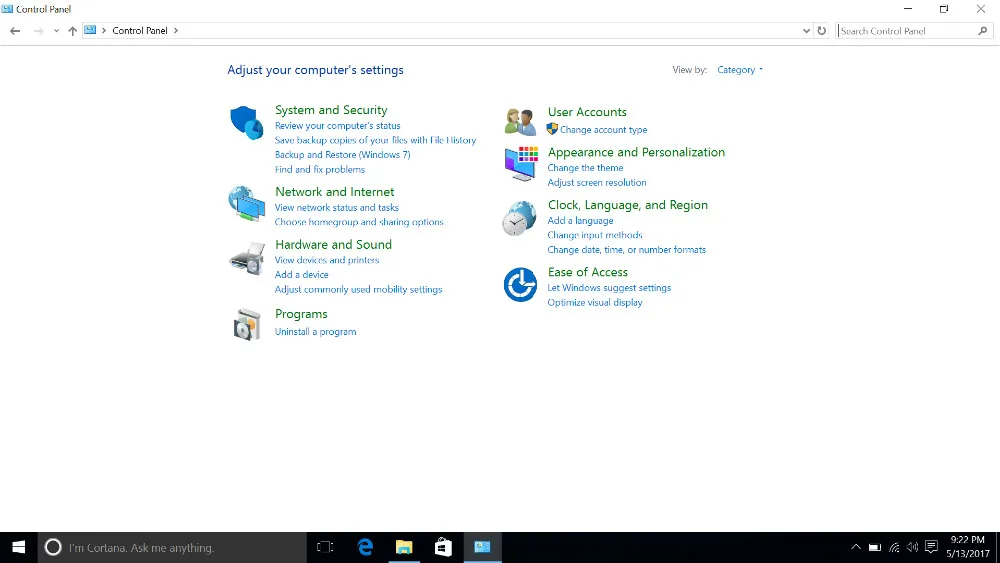
Task: Open the recent locations dropdown arrow
Action: pyautogui.click(x=56, y=31)
